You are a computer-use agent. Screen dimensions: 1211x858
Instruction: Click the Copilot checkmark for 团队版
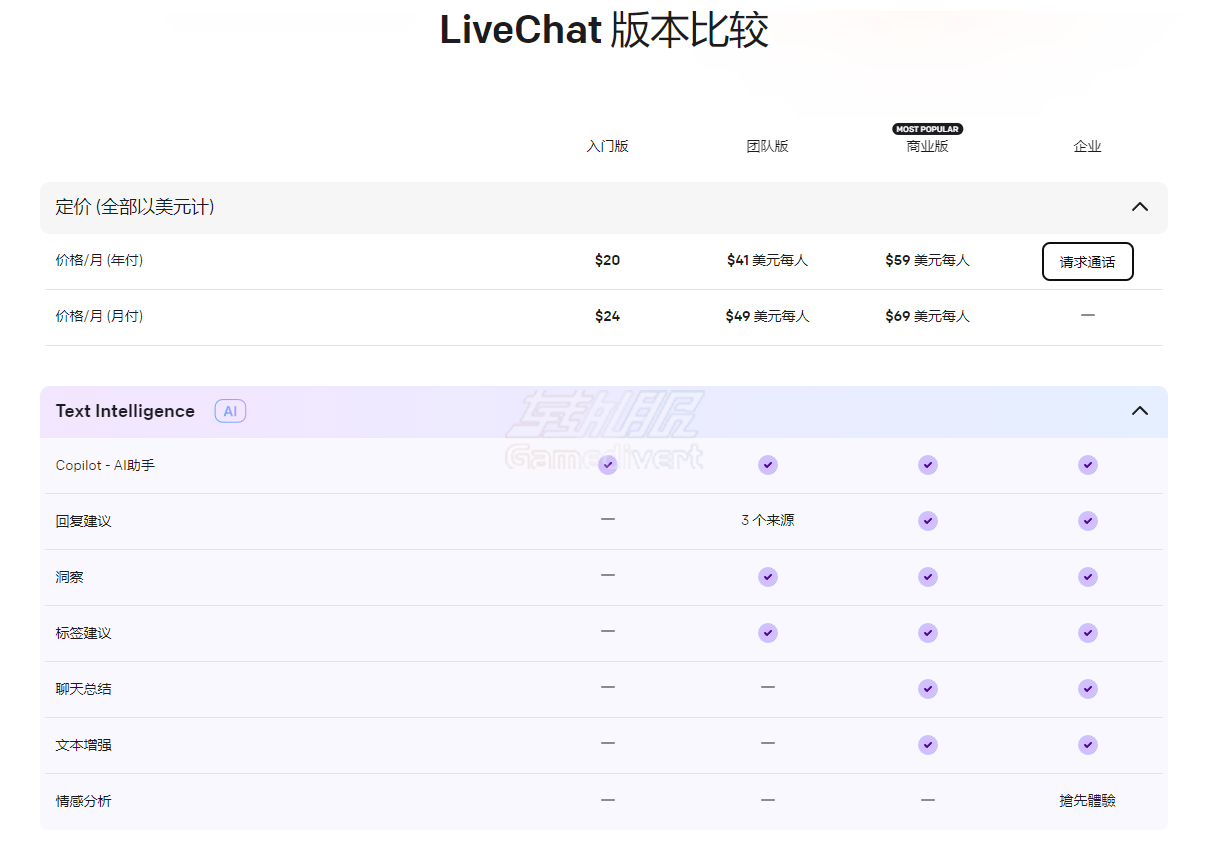(767, 465)
